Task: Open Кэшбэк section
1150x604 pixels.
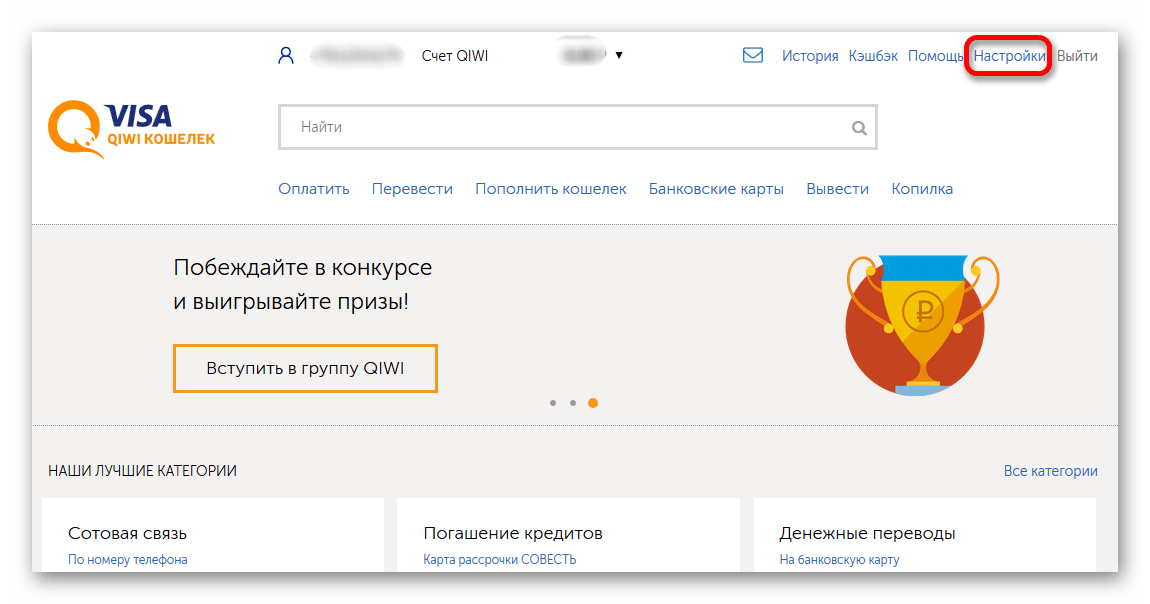Action: click(873, 56)
